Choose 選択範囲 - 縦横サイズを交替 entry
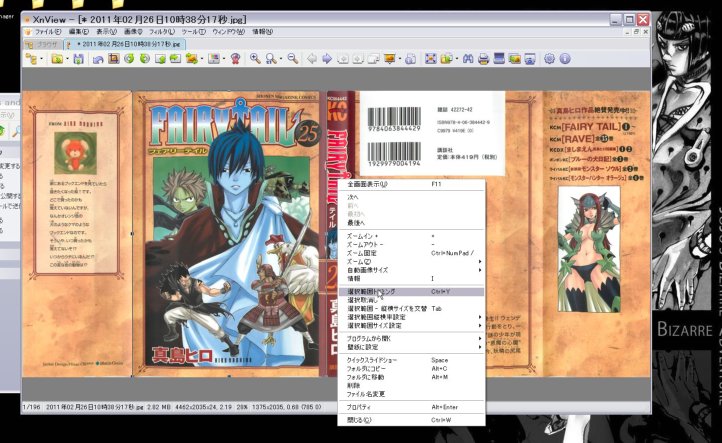 [411, 309]
